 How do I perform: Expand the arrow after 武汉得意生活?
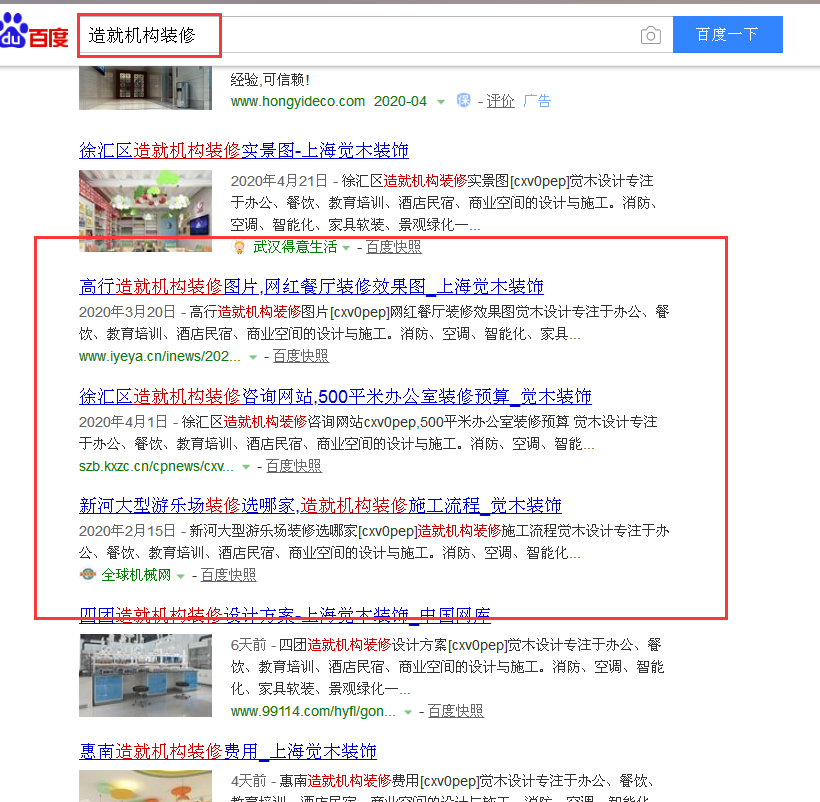point(347,248)
